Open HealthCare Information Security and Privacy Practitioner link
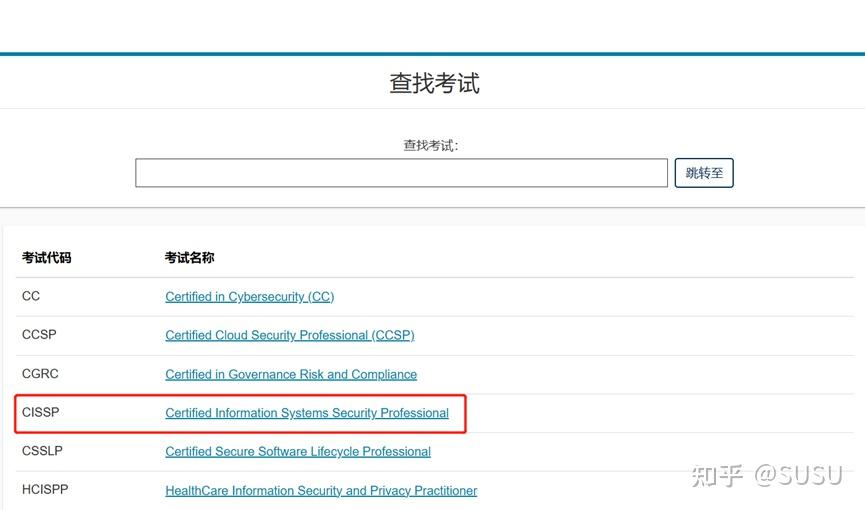865x510 pixels. click(x=321, y=490)
